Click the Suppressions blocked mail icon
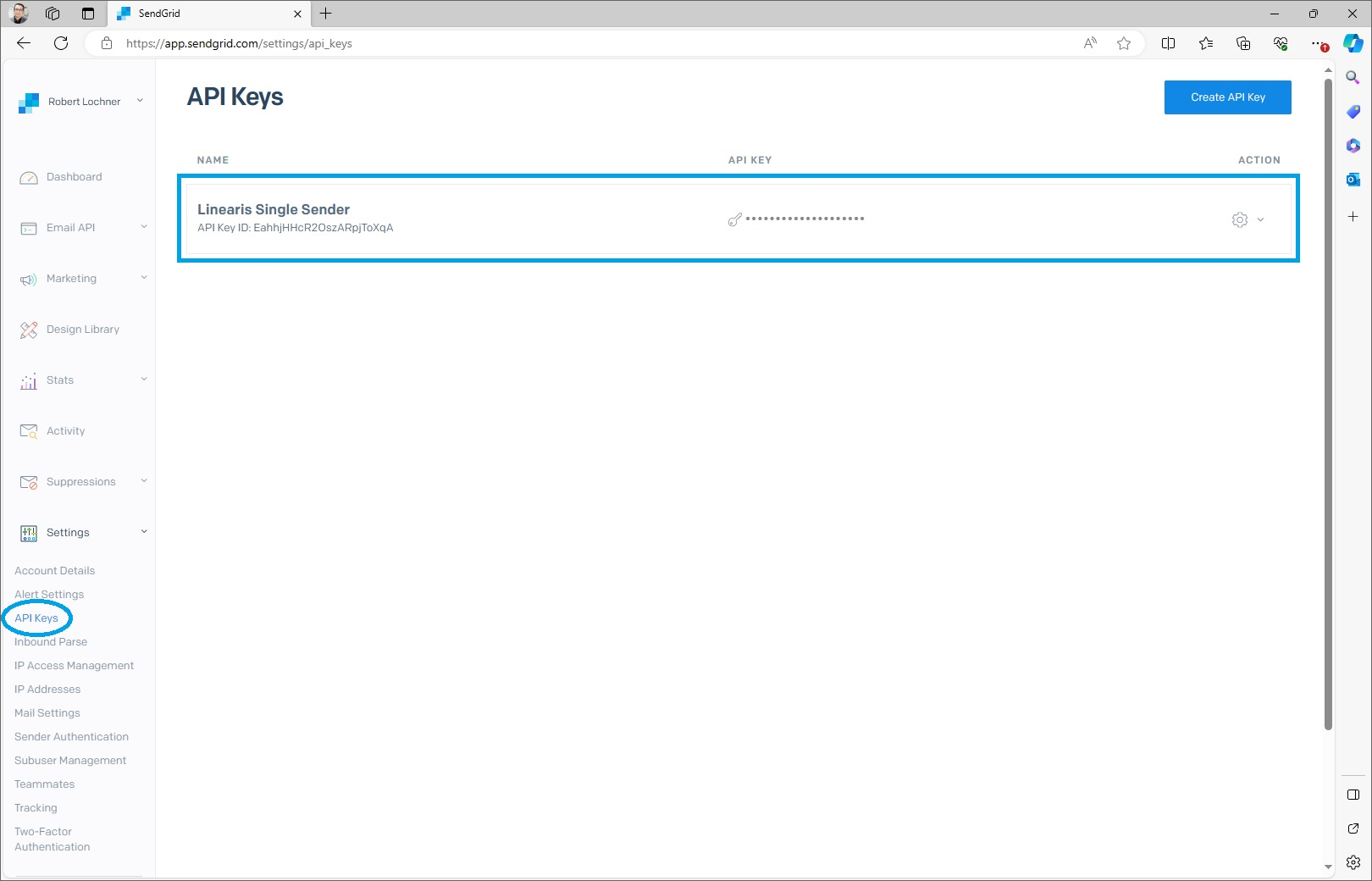The image size is (1372, 881). 29,483
